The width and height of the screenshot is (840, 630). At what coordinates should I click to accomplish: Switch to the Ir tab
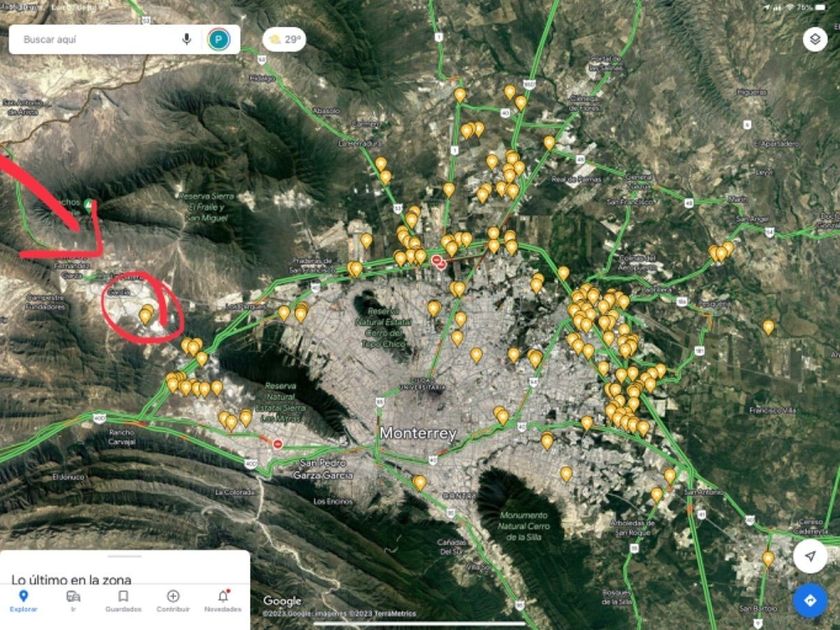(73, 601)
